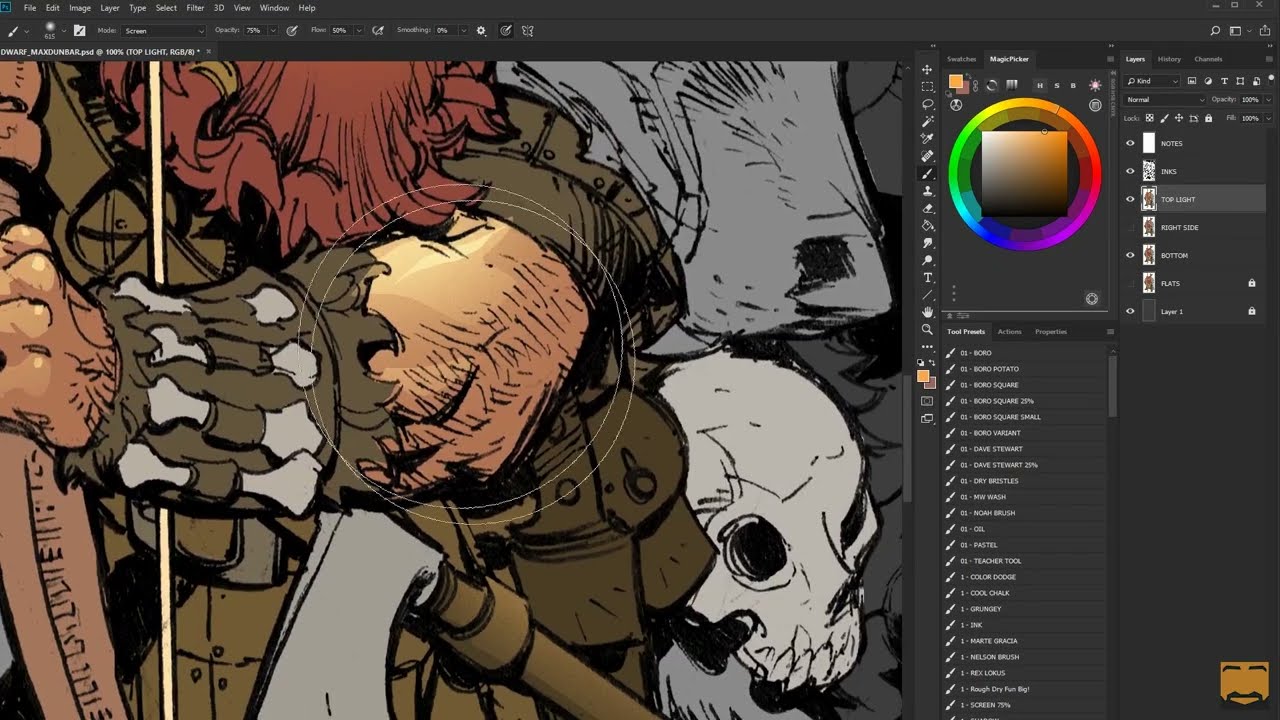This screenshot has width=1280, height=720.
Task: Show the FLATS layer
Action: pos(1130,283)
